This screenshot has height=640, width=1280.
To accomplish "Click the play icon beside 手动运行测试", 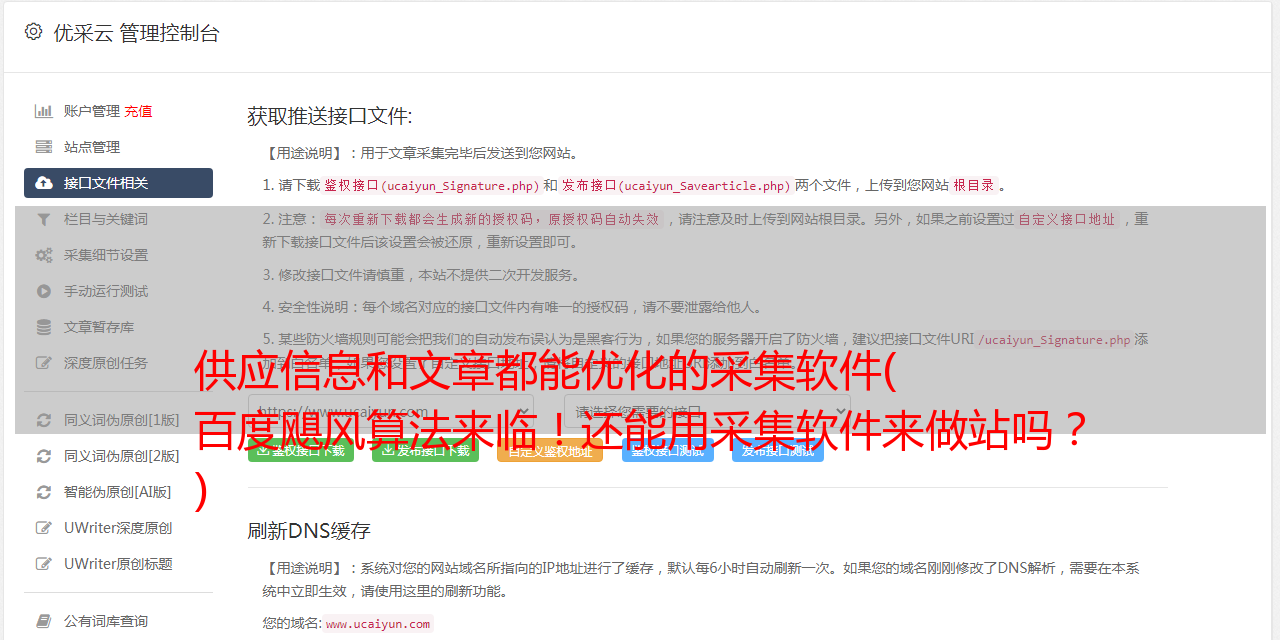I will click(44, 291).
